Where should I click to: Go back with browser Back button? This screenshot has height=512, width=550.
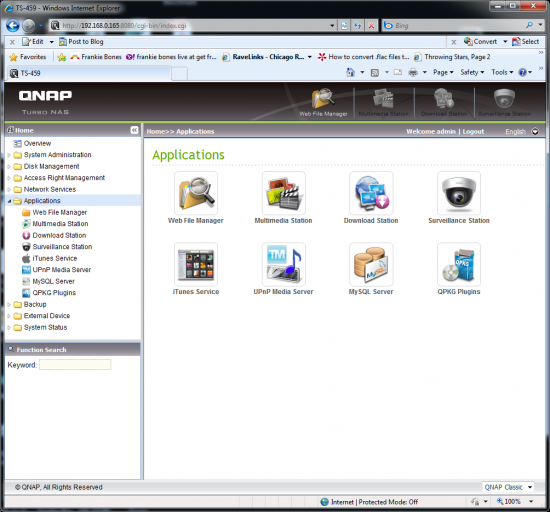click(13, 26)
